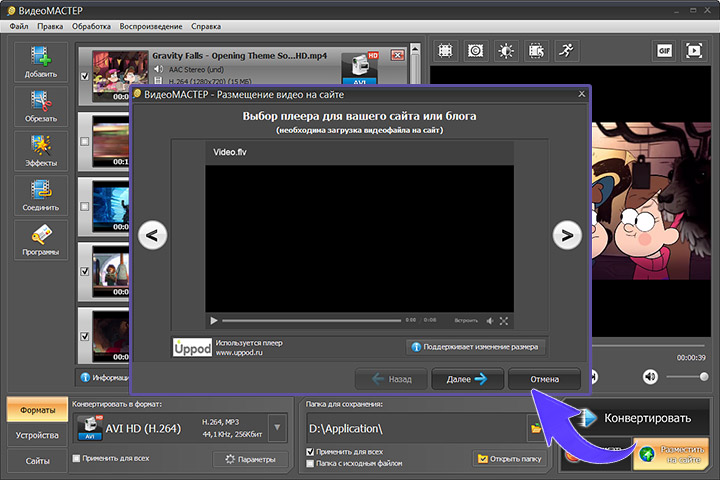
Task: Create a GIF with the GIF icon
Action: (664, 51)
